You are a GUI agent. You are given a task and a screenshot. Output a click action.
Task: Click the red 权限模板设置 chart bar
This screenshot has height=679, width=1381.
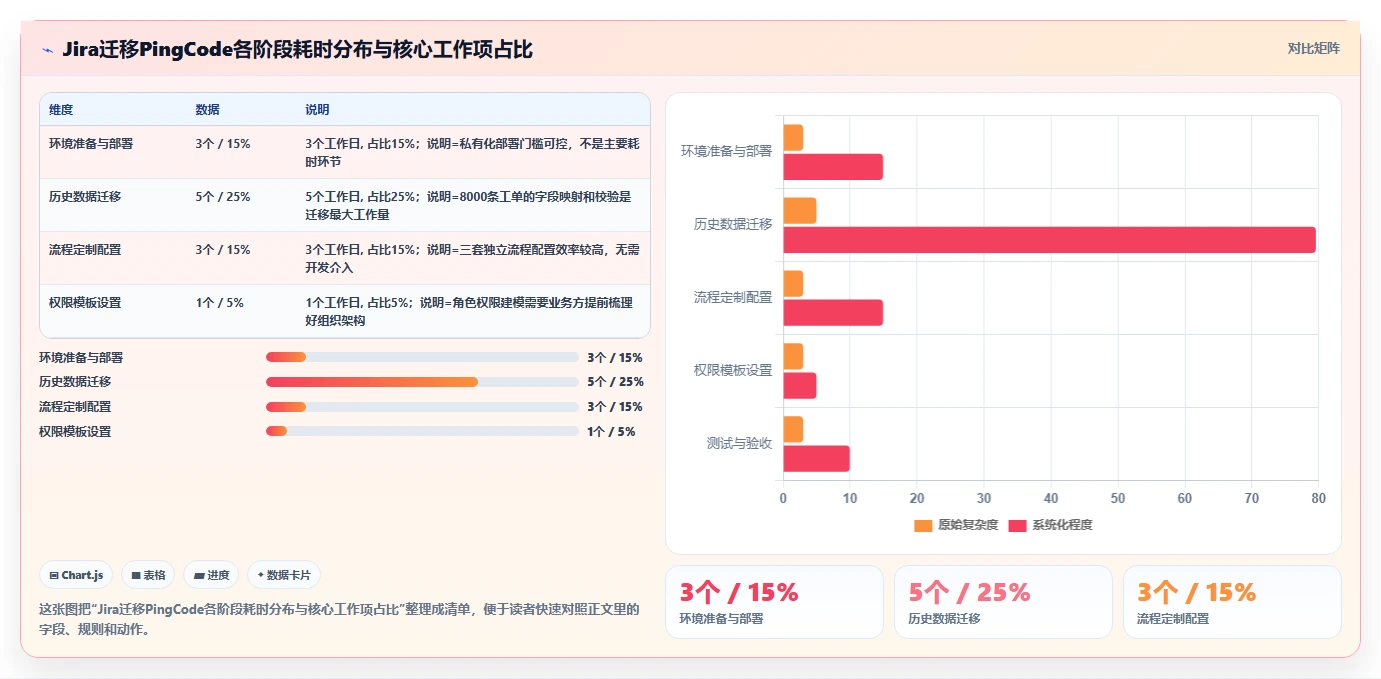point(800,386)
